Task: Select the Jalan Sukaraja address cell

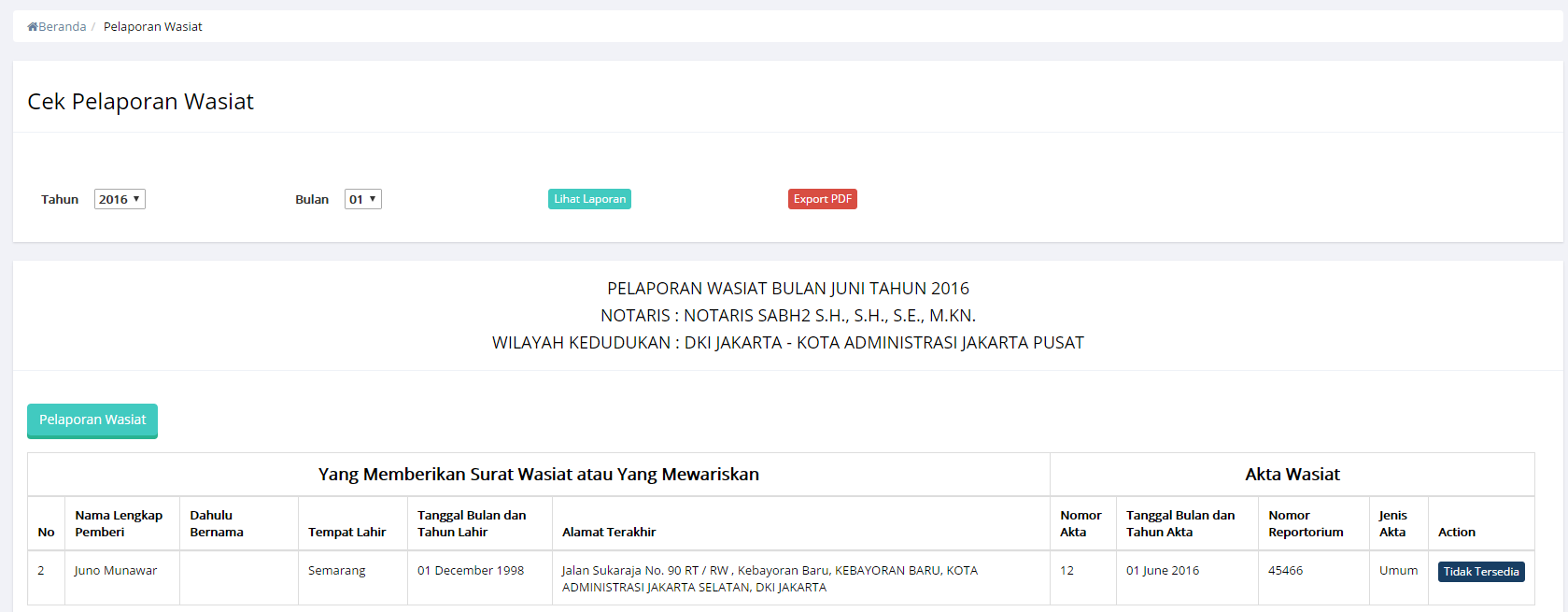Action: point(769,578)
